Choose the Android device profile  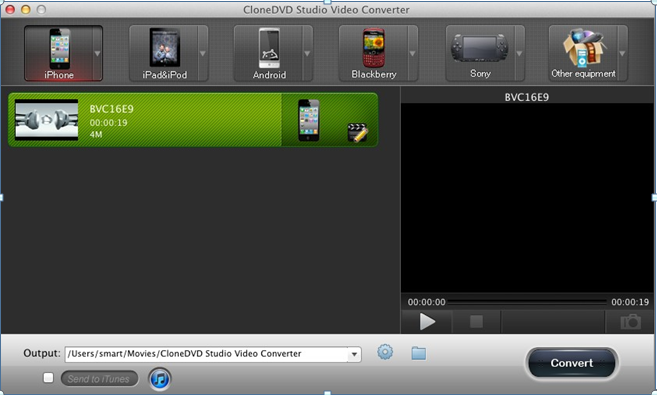[269, 53]
